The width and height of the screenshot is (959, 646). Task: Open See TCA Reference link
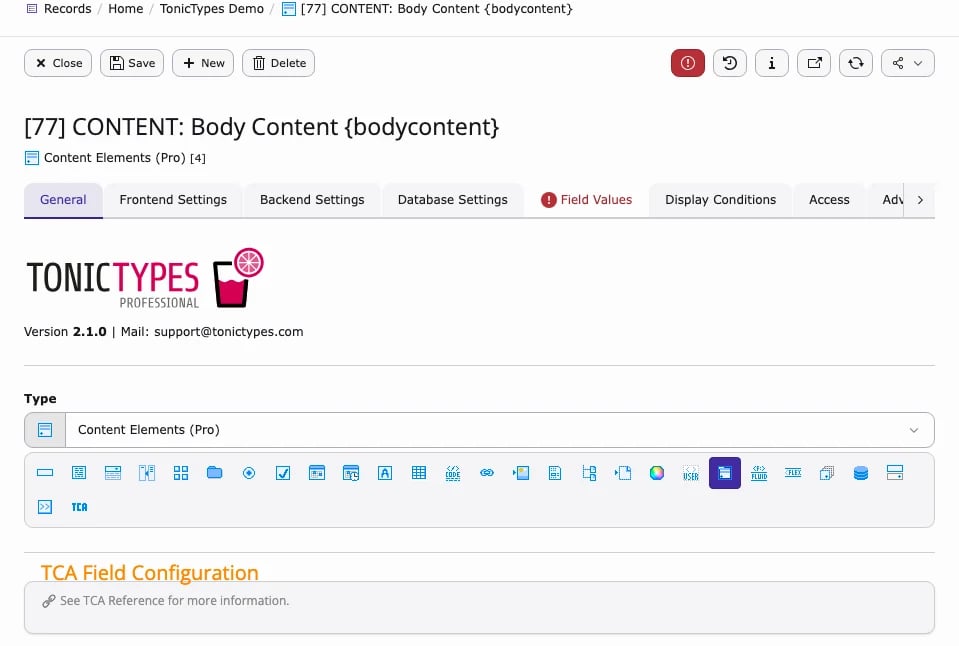tap(166, 601)
